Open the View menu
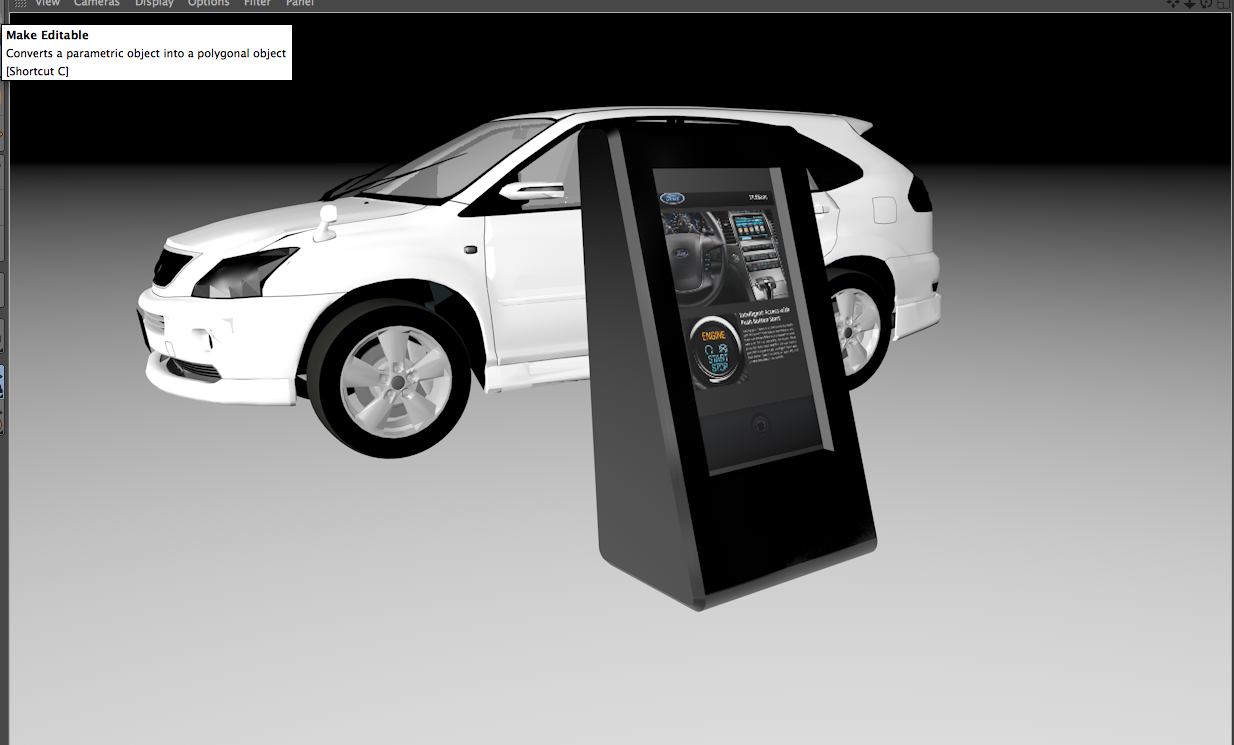The height and width of the screenshot is (745, 1234). [48, 3]
